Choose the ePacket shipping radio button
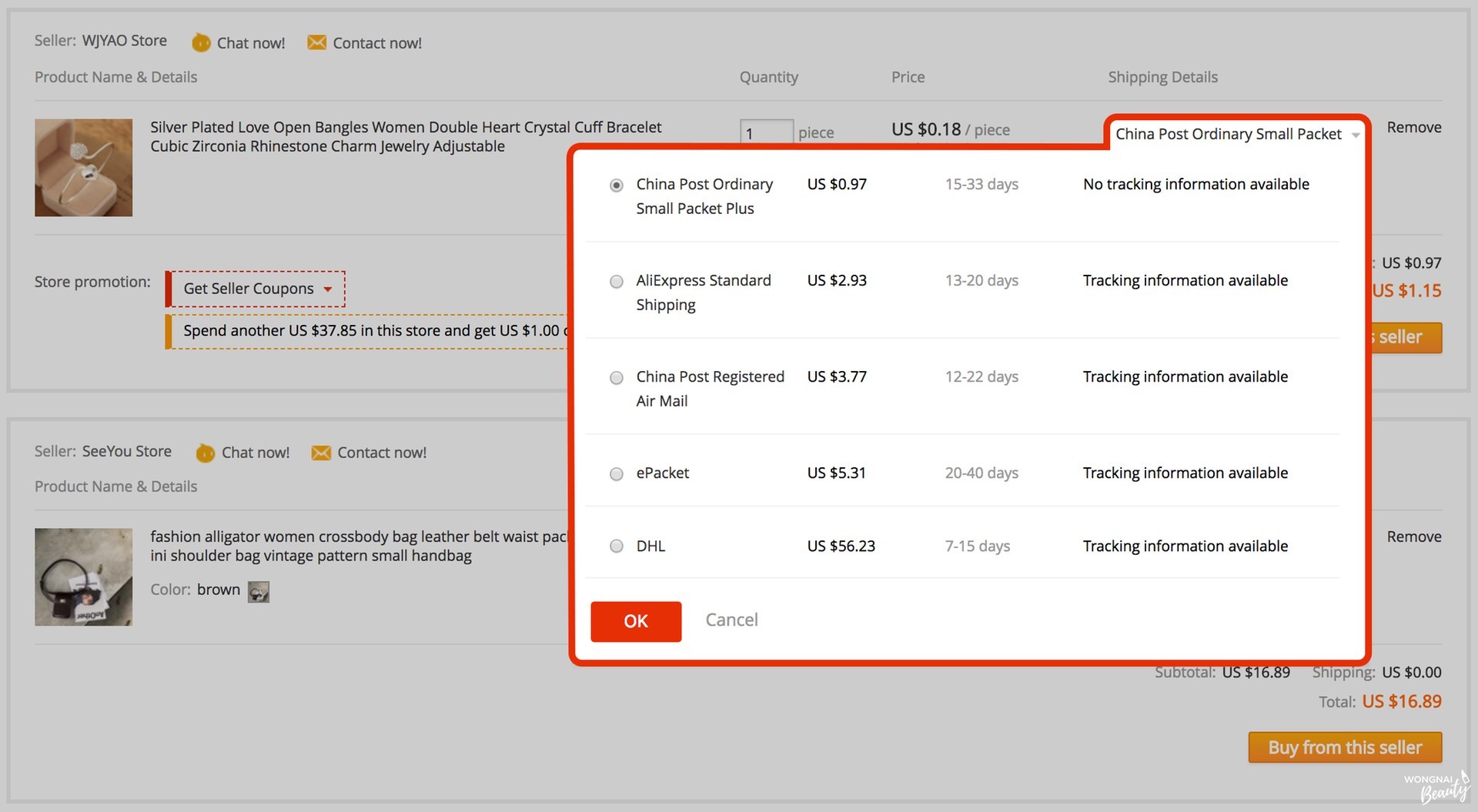Screen dimensions: 1478x812 617,474
